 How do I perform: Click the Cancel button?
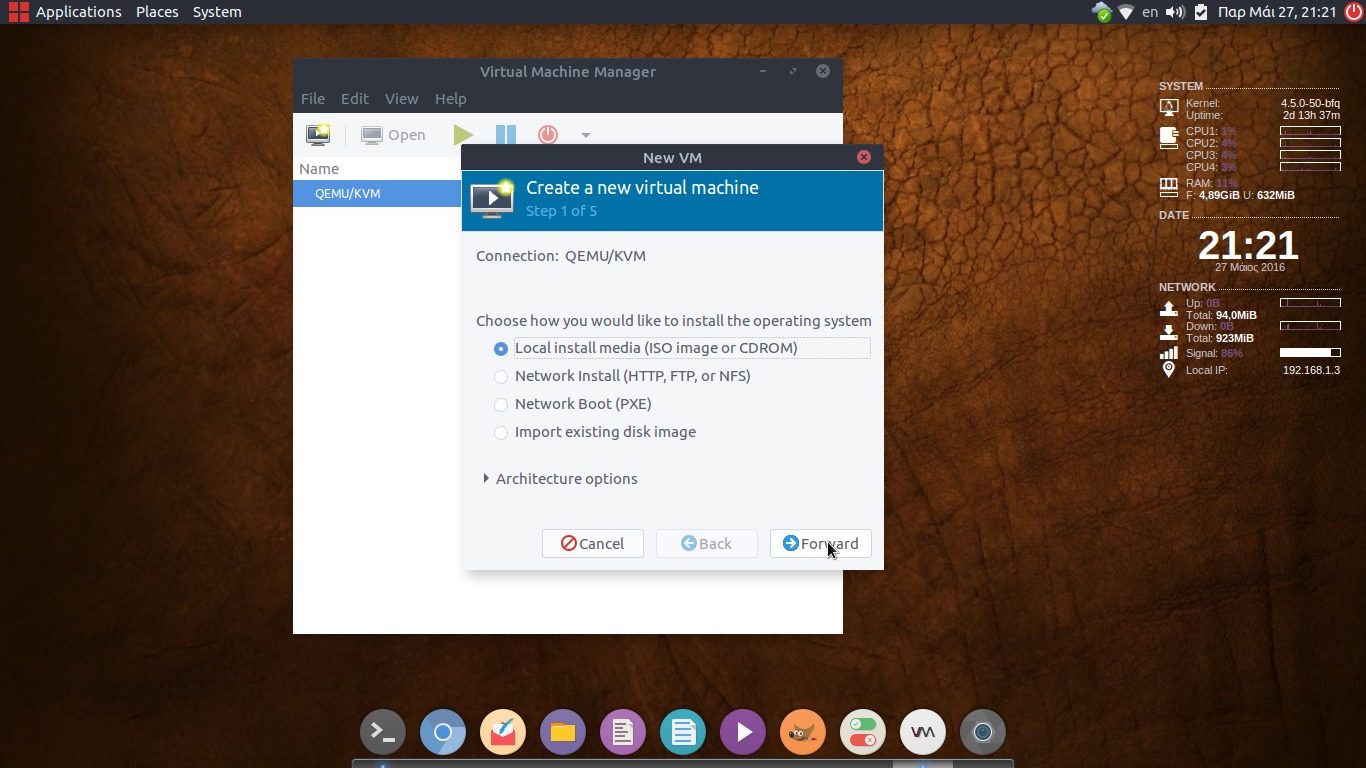[592, 544]
